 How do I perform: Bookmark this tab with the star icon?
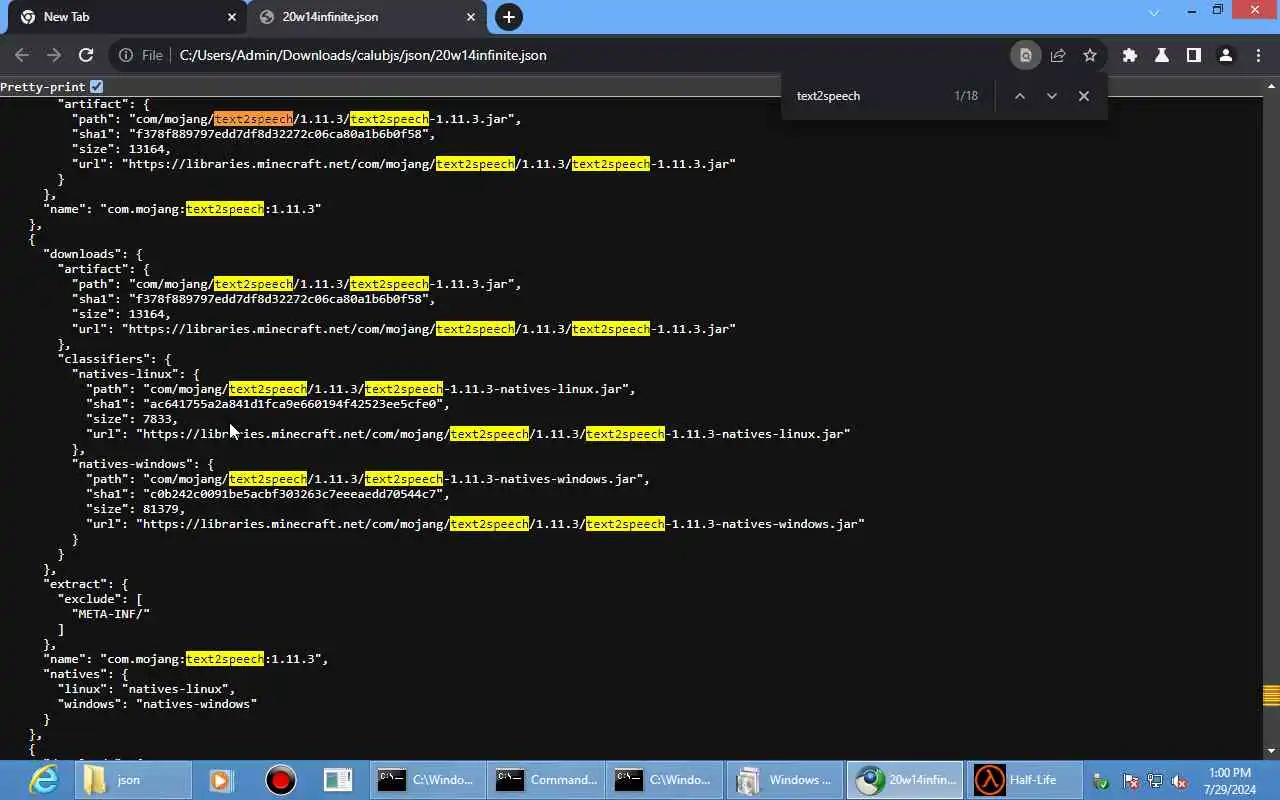(1090, 55)
